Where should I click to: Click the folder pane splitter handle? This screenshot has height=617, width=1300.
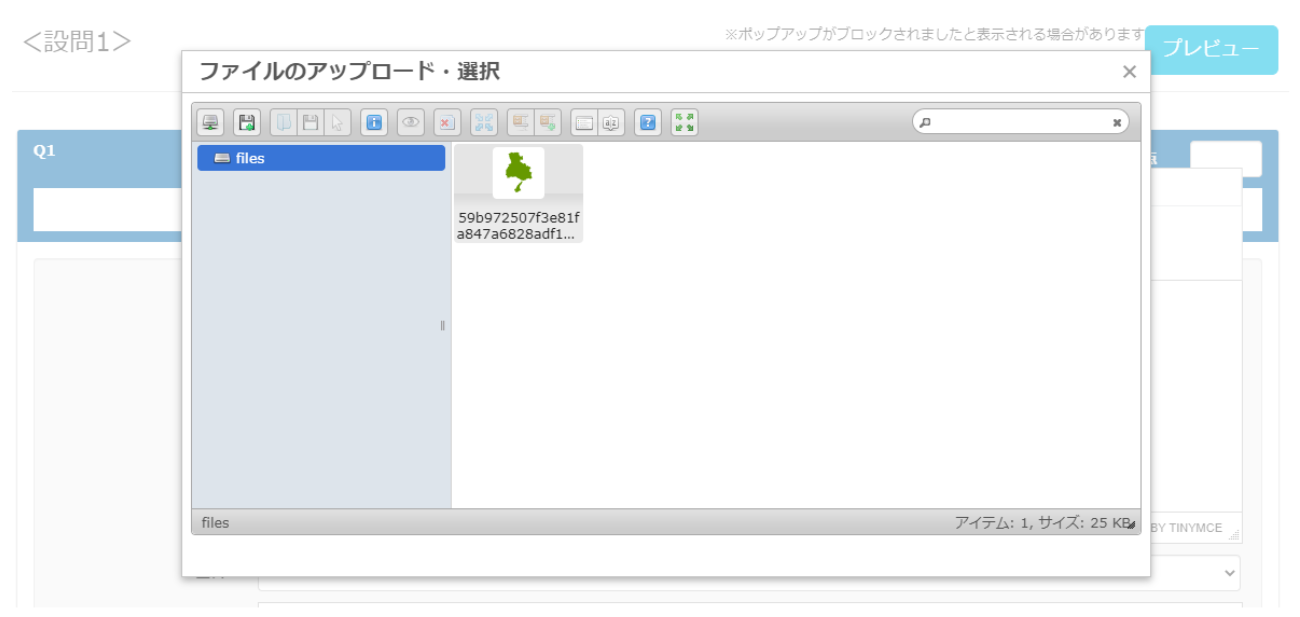(x=443, y=325)
